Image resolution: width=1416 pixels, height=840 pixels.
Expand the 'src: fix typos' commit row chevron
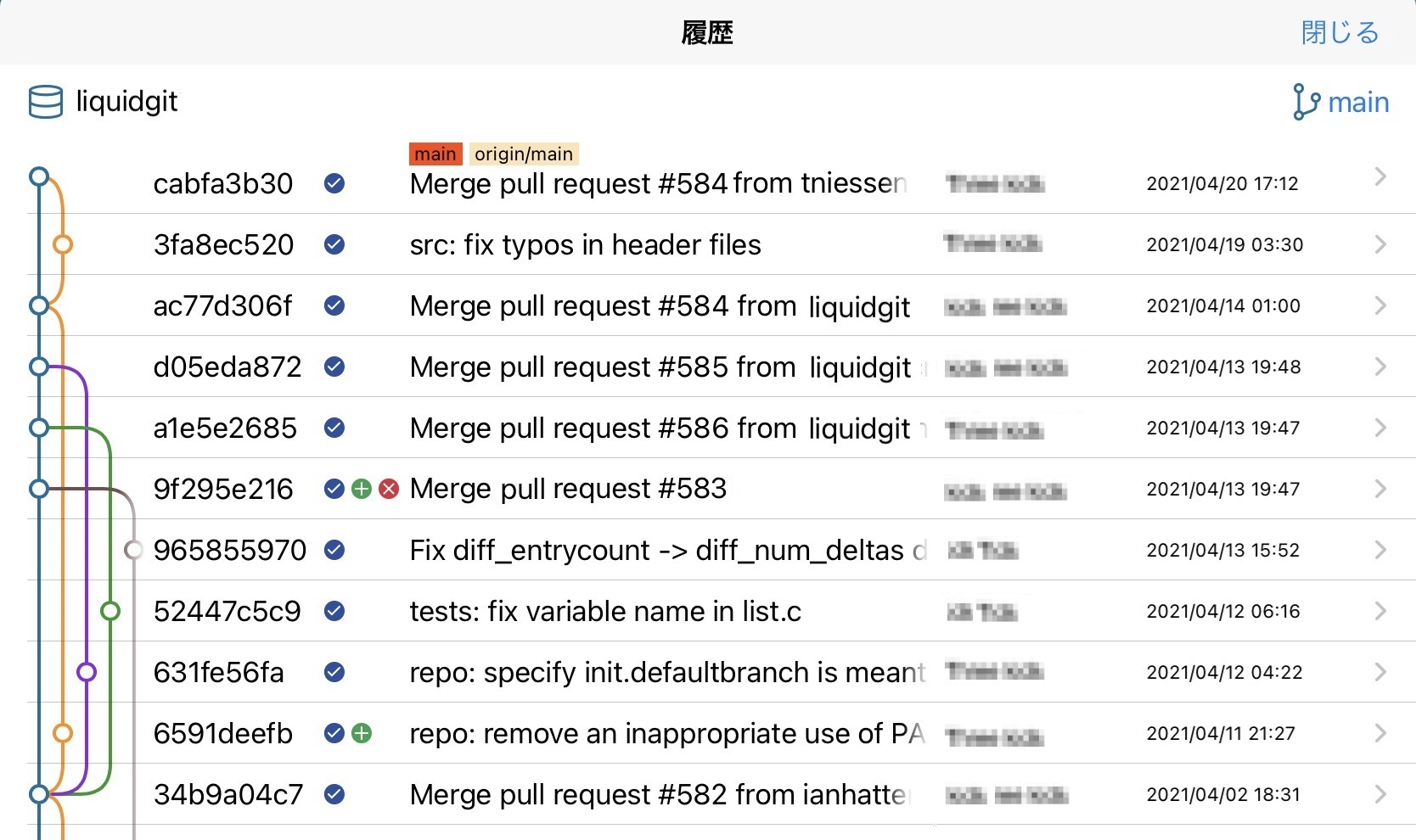click(x=1380, y=244)
